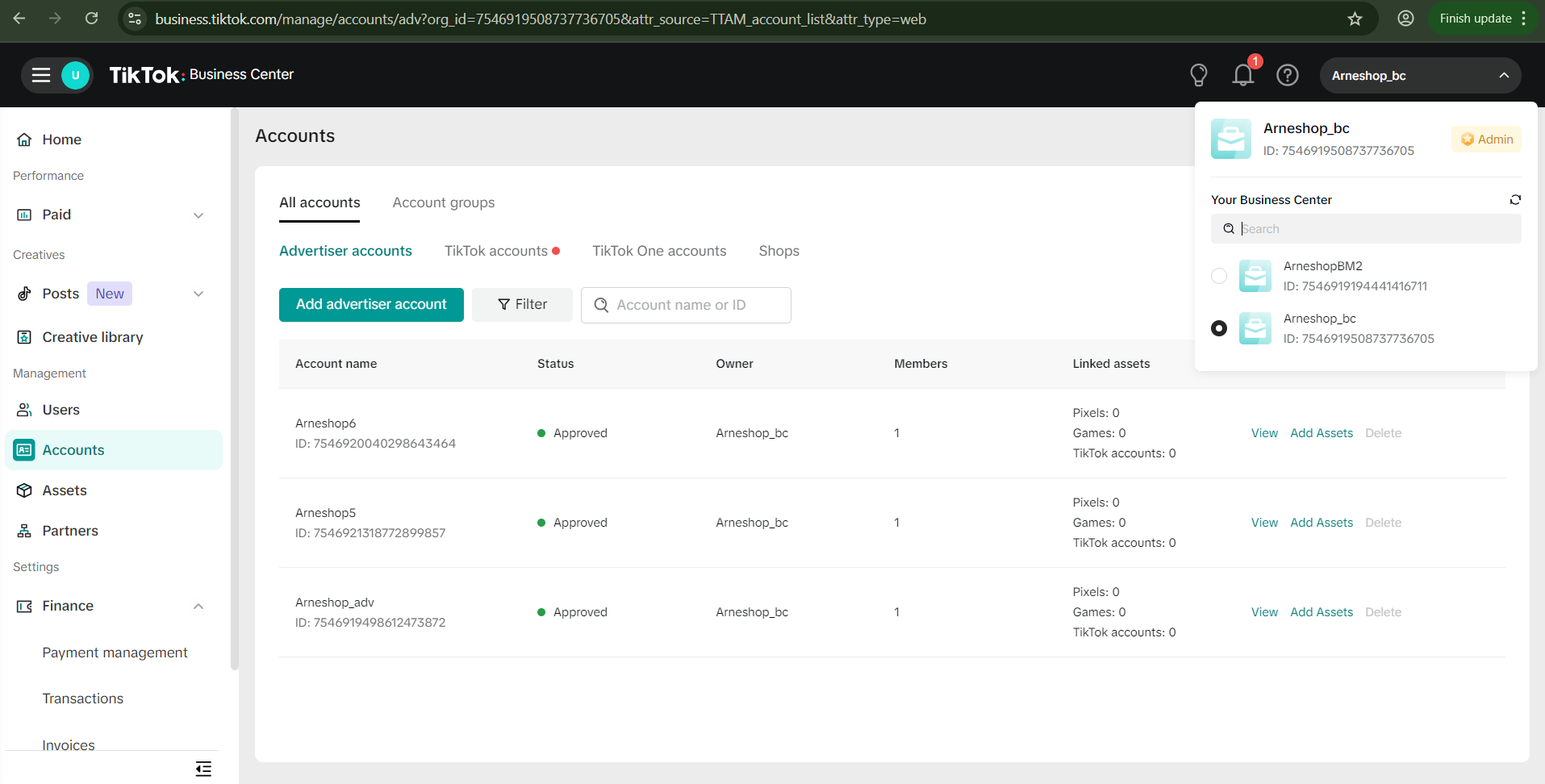1545x784 pixels.
Task: Refresh the Your Business Center list
Action: pos(1514,200)
